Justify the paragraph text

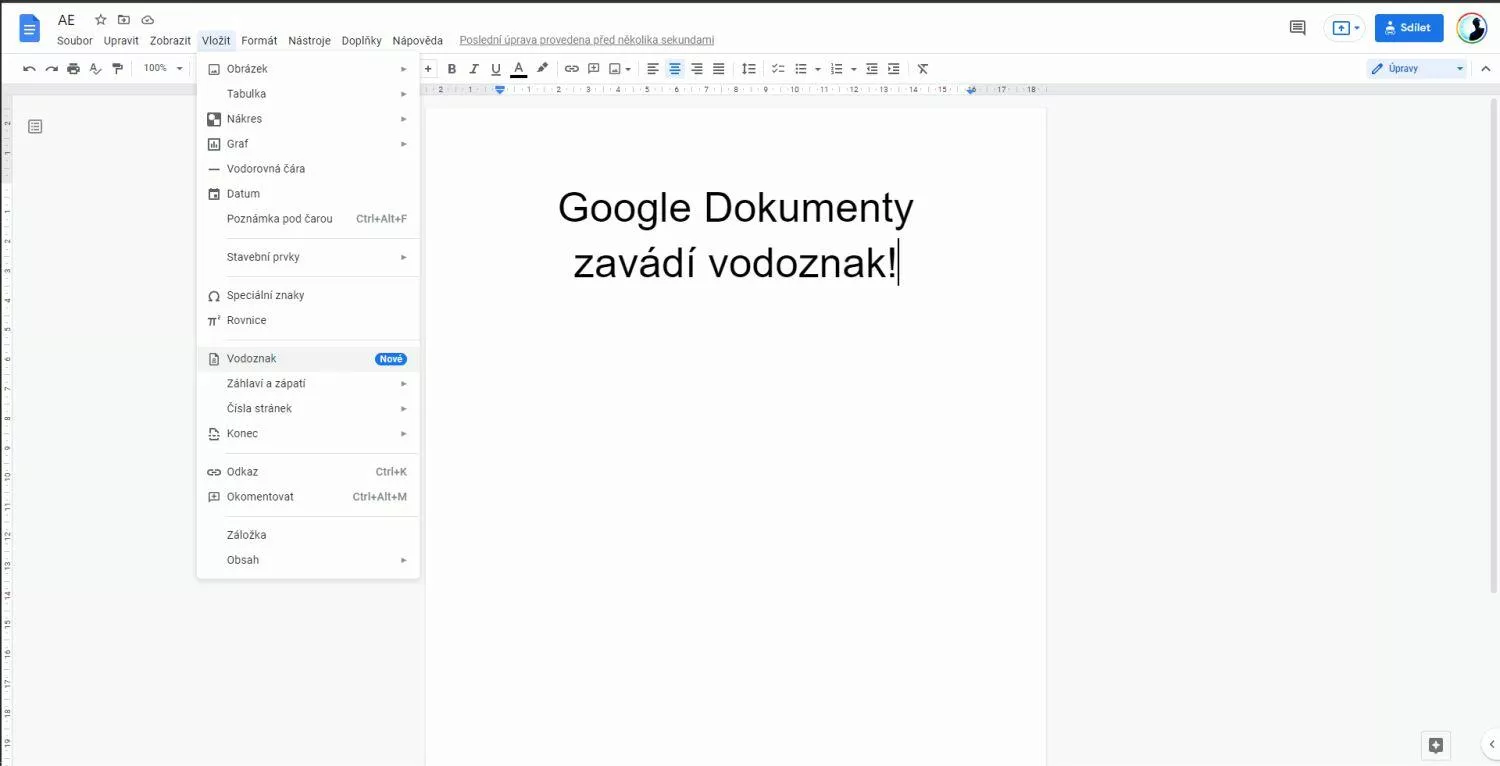point(719,69)
